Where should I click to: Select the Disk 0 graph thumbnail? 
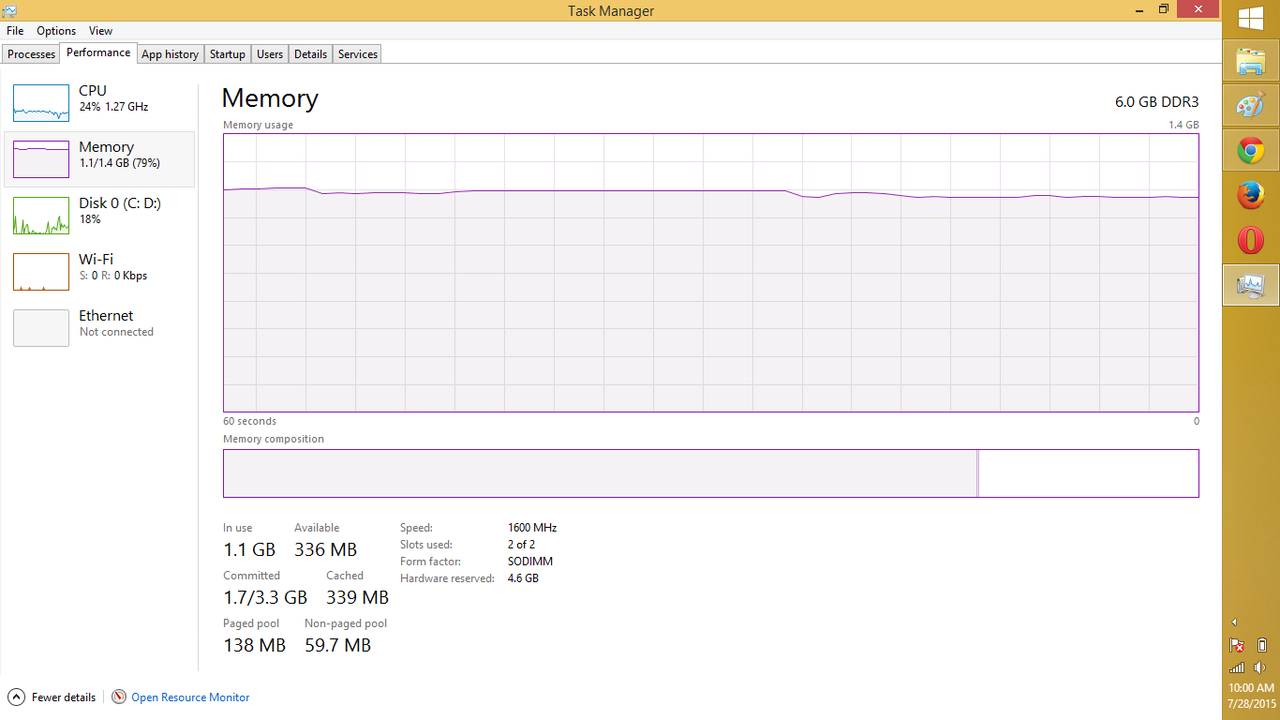click(x=41, y=215)
